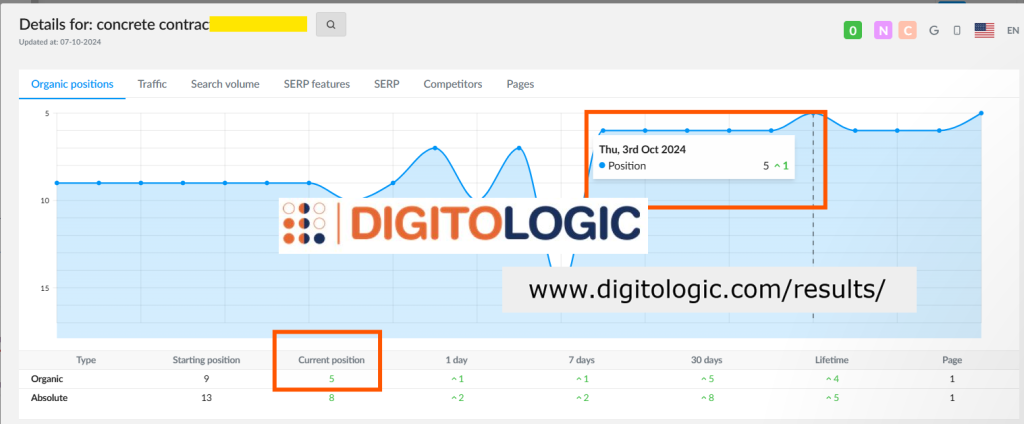Click Absolute 1 day change value

coord(457,397)
